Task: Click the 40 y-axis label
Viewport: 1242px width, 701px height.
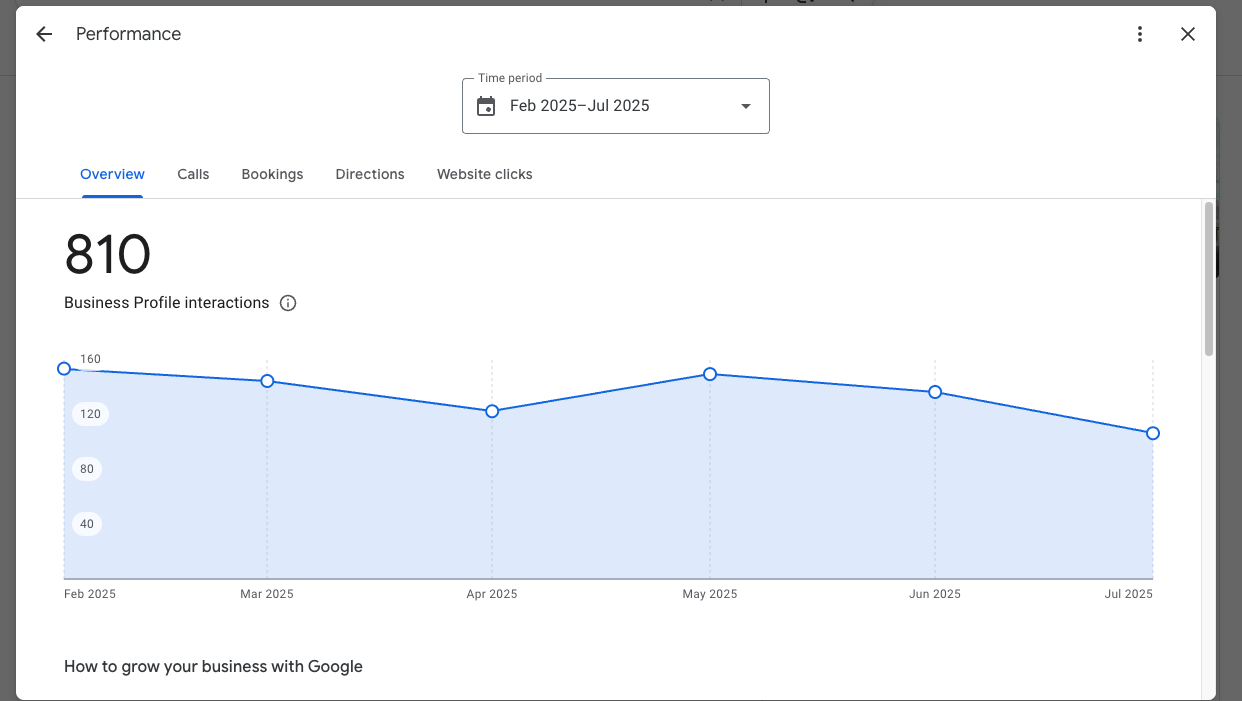Action: [87, 524]
